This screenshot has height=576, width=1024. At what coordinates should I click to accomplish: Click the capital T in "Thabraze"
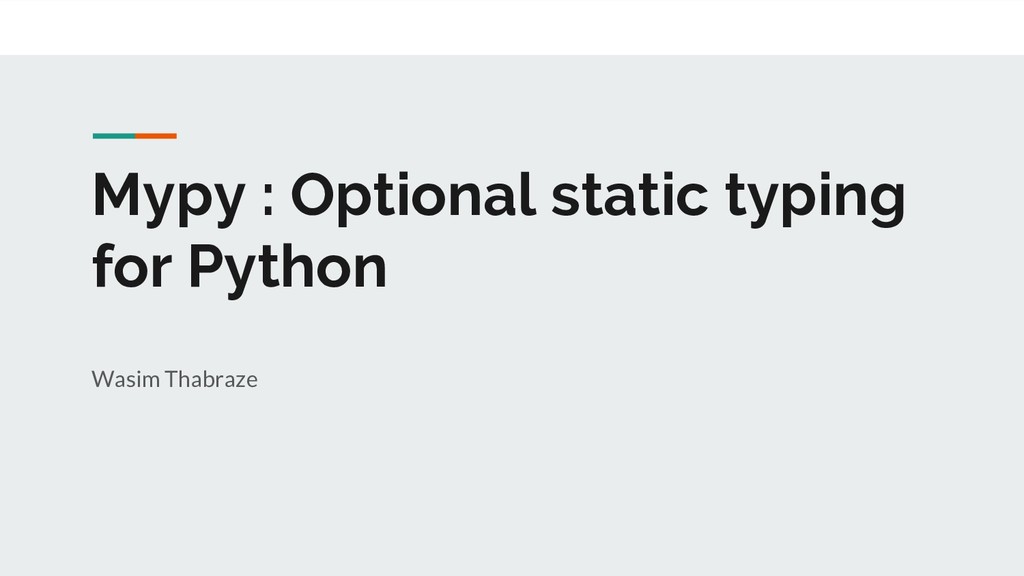tap(171, 379)
